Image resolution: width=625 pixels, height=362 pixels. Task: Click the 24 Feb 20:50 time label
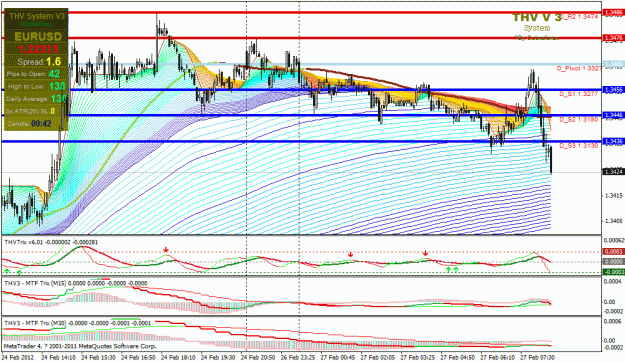point(258,358)
